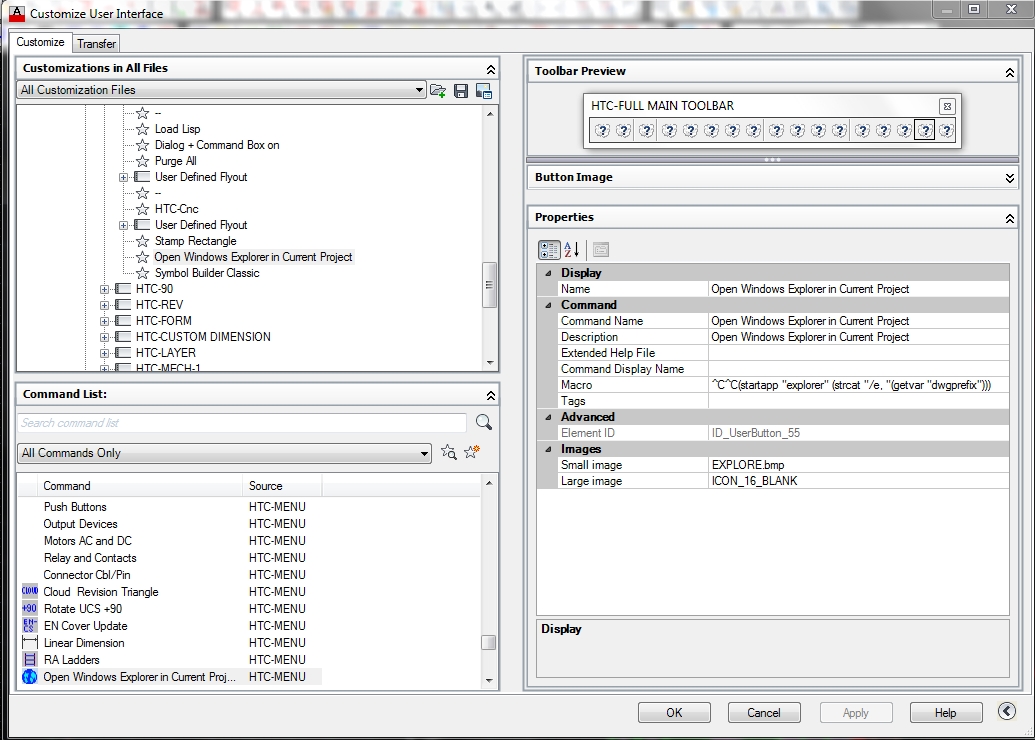Click the Search command list field

[242, 422]
